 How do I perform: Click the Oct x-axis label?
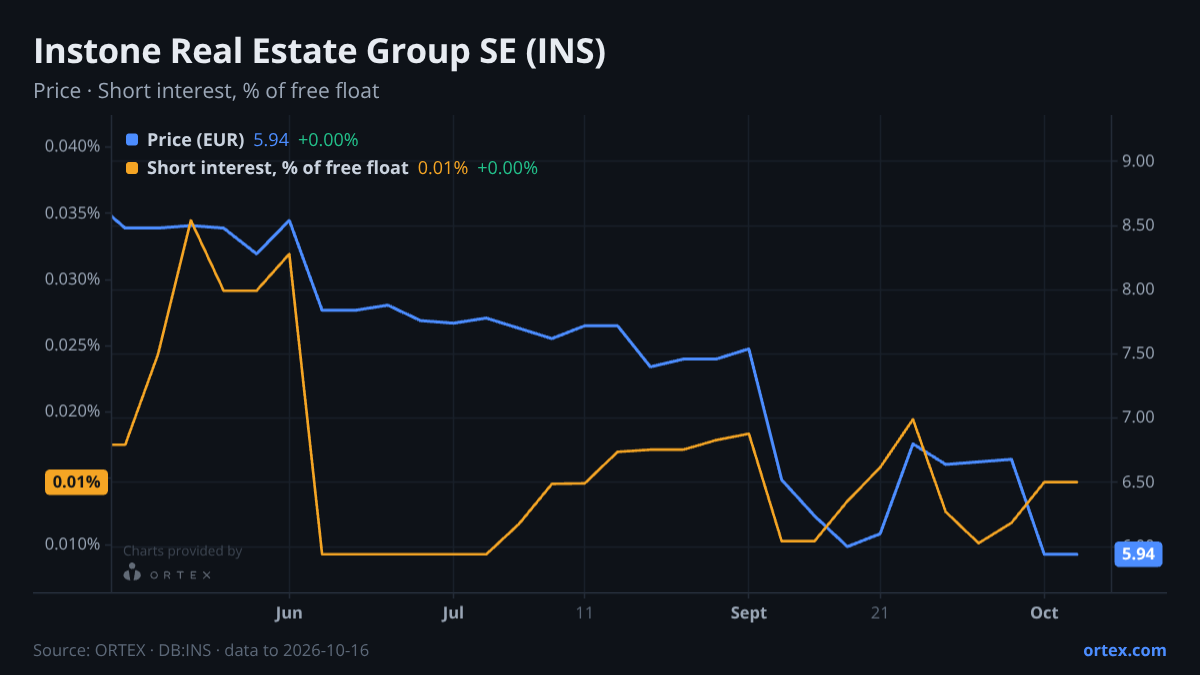click(1044, 613)
